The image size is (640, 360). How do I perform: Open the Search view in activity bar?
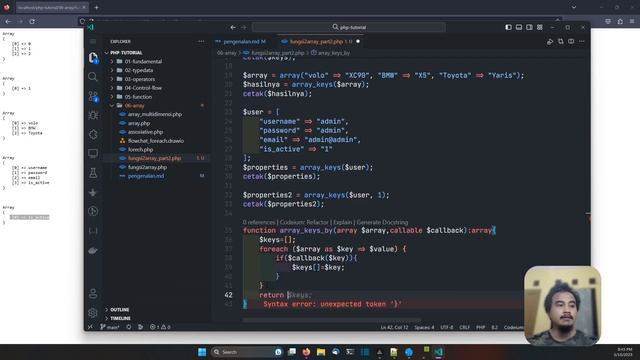coord(93,77)
